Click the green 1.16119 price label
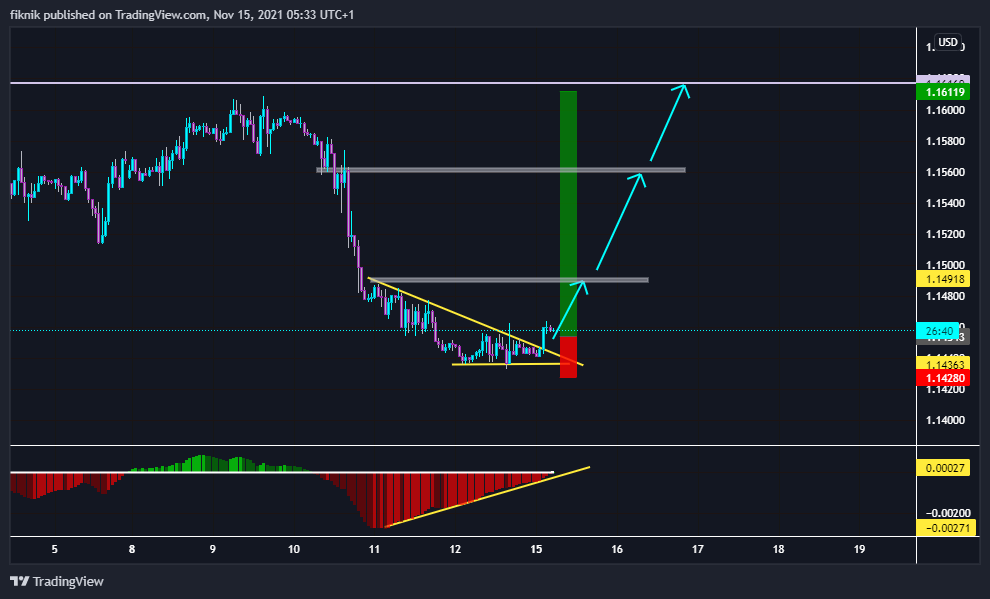The width and height of the screenshot is (990, 599). coord(945,92)
